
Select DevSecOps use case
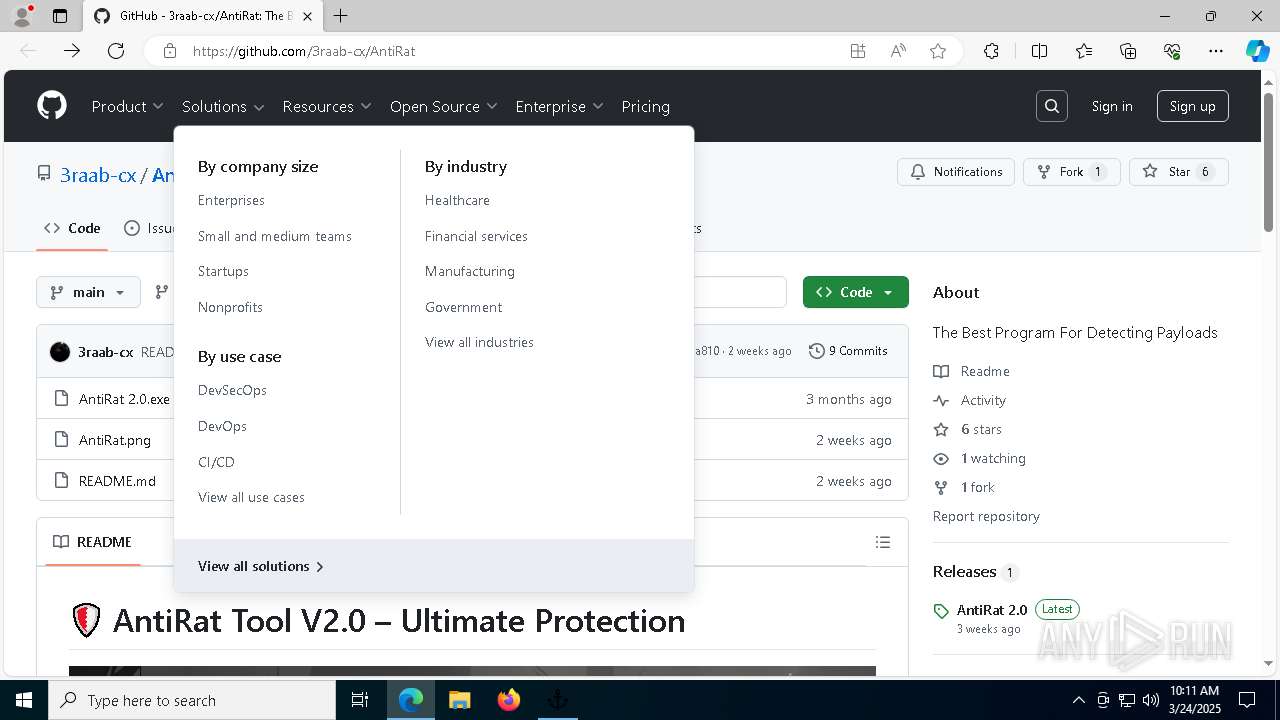[x=232, y=390]
